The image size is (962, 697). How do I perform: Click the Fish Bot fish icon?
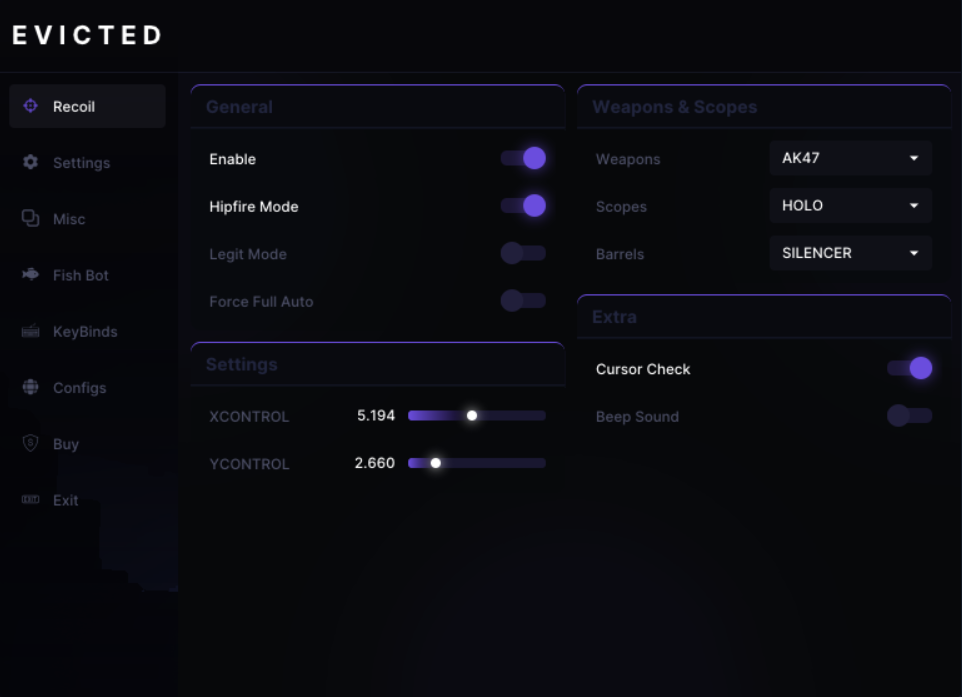30,275
